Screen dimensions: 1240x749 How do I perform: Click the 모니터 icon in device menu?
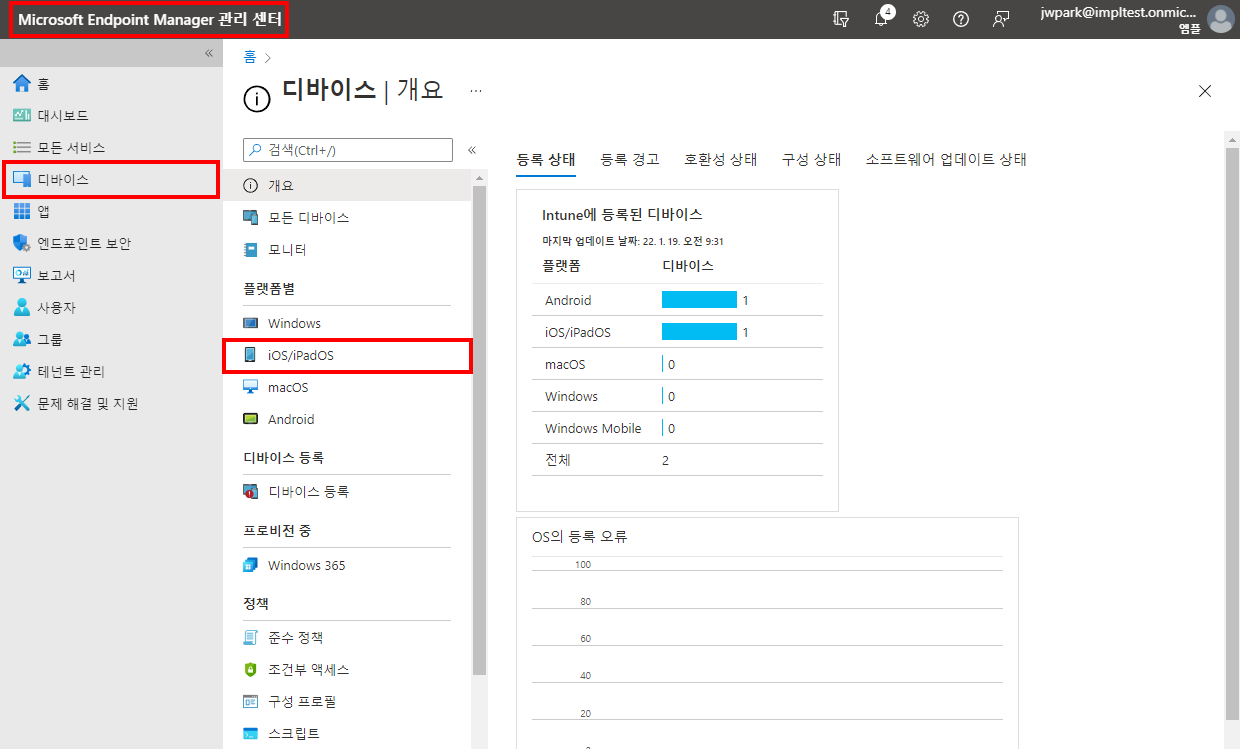(x=251, y=249)
